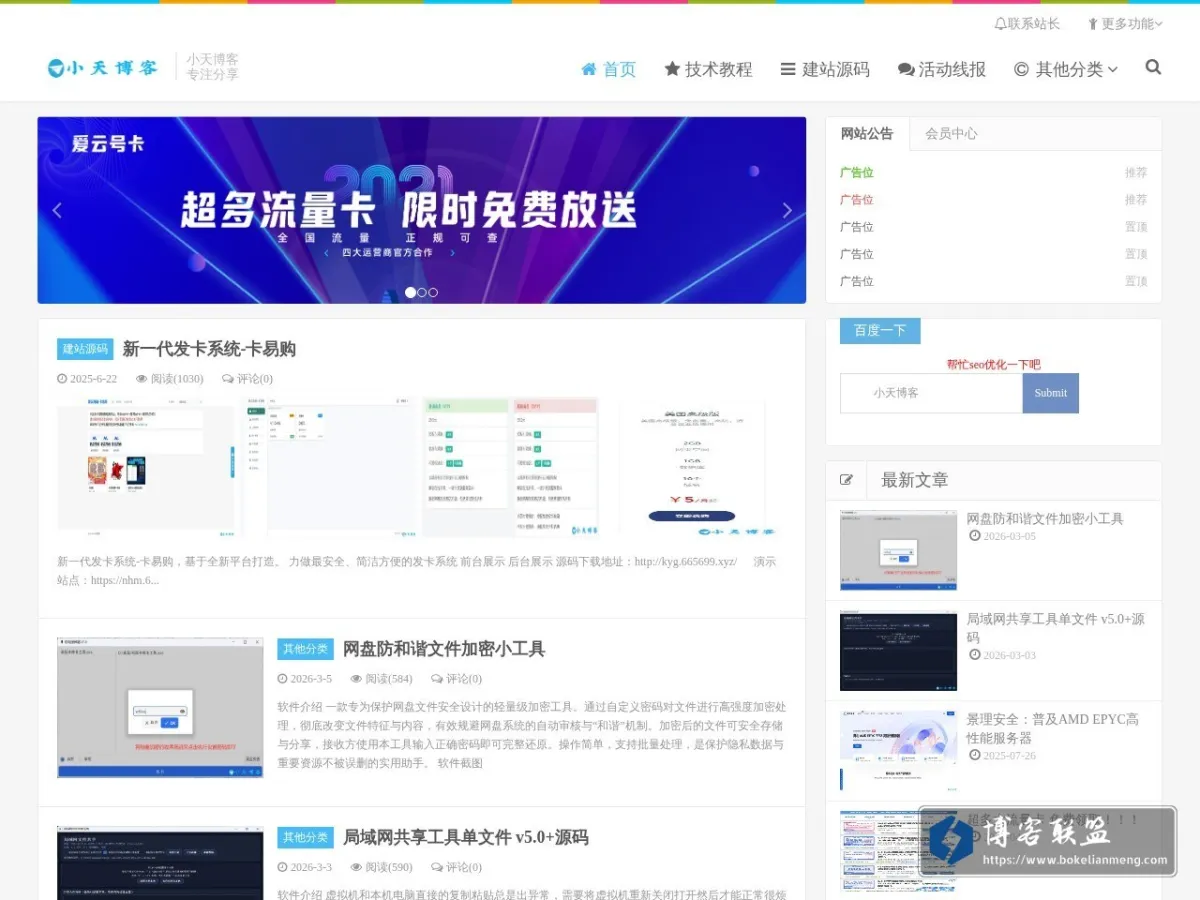Screen dimensions: 1200x900
Task: Click the edit icon next to 最新文章
Action: coord(847,480)
